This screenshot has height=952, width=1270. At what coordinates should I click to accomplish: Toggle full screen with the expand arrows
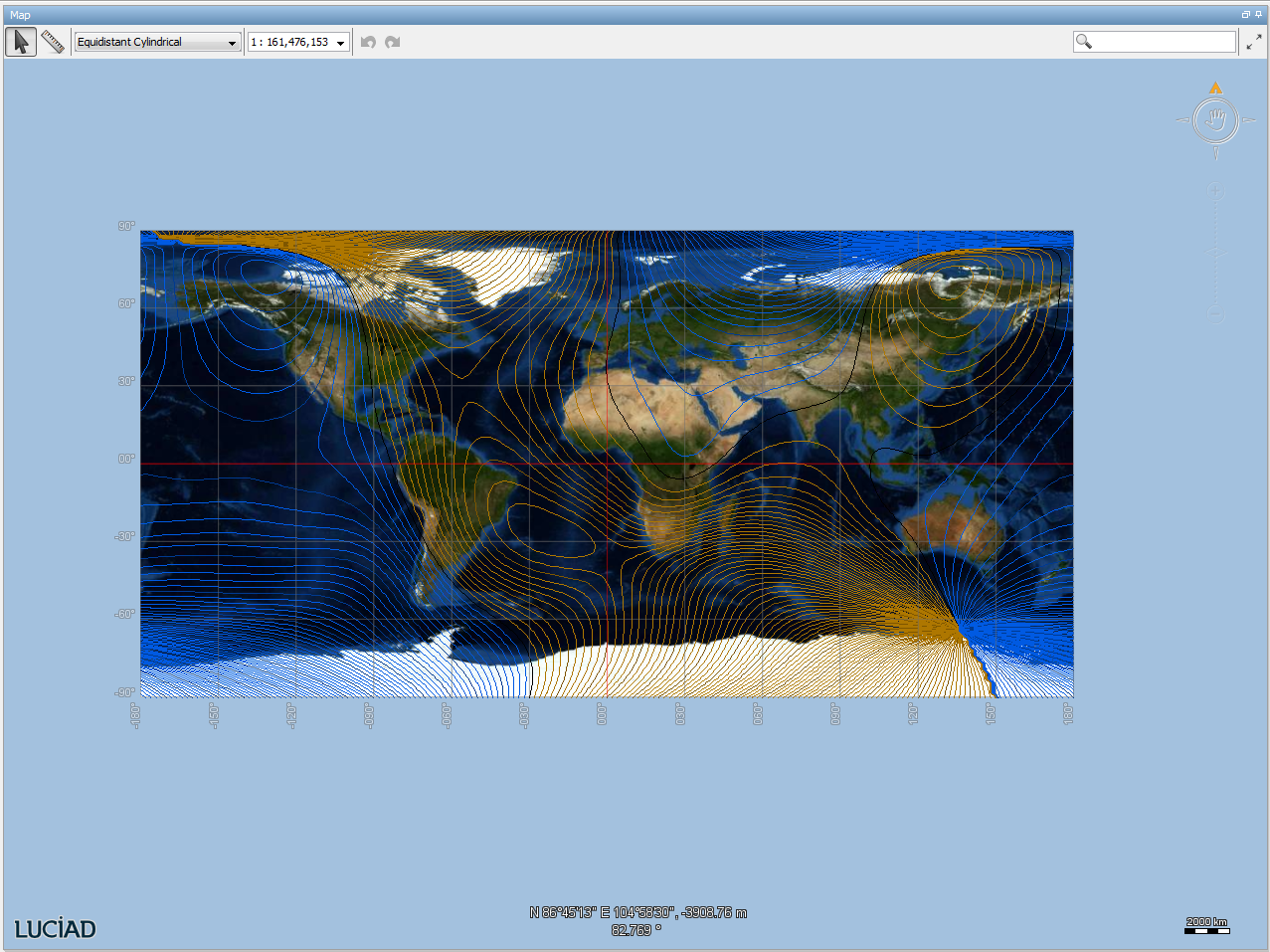point(1254,42)
